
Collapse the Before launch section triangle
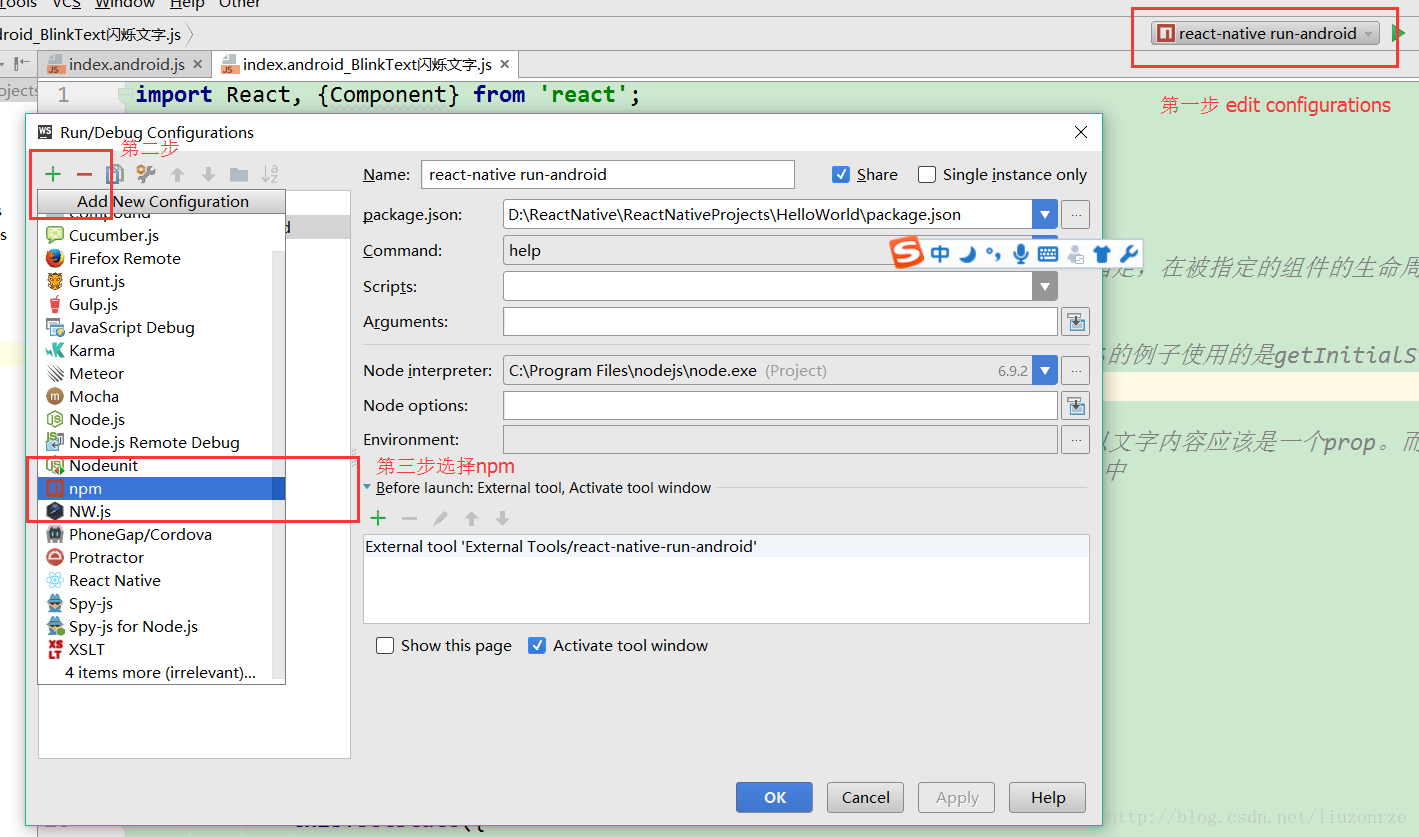pos(367,488)
